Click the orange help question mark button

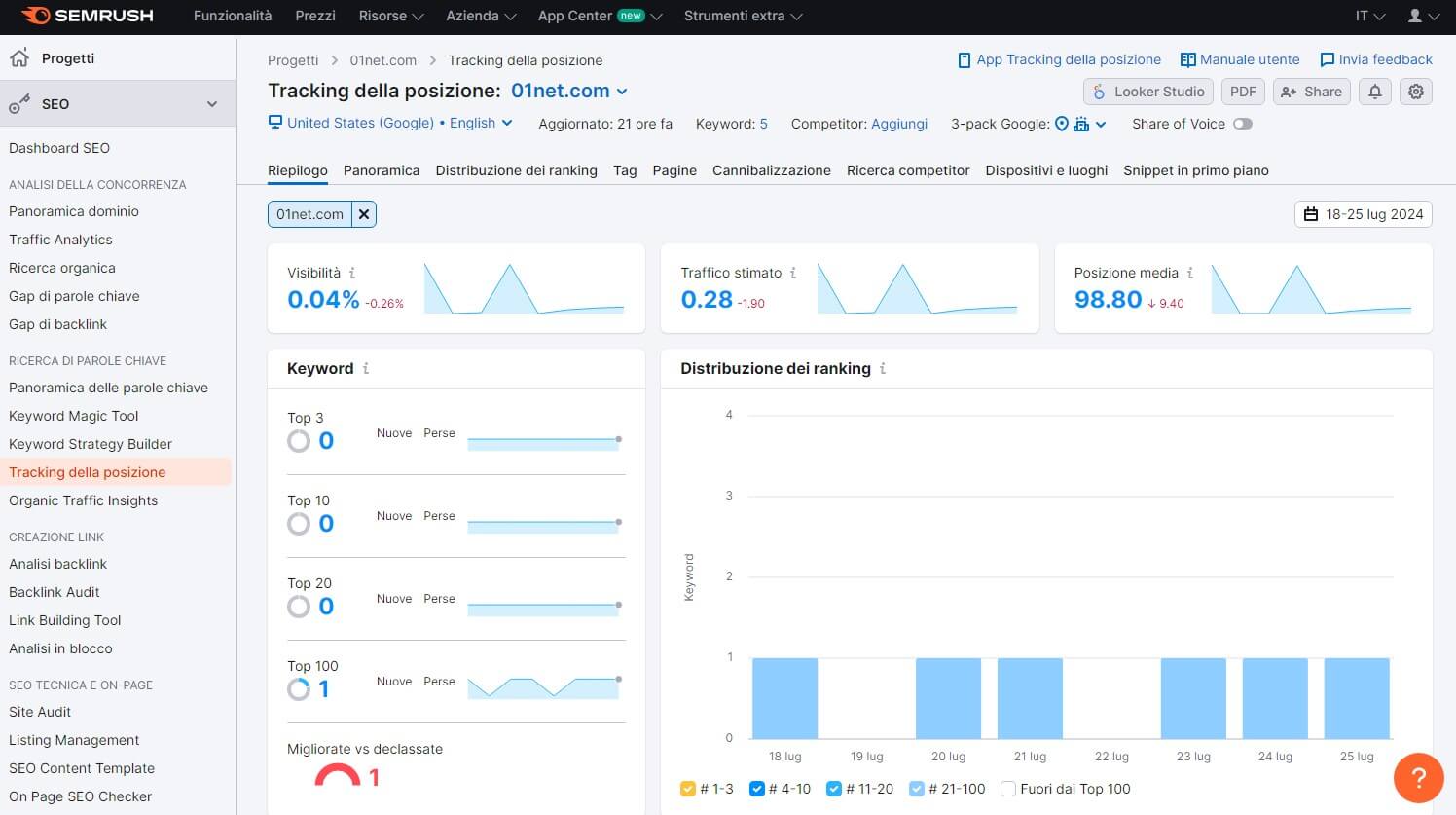[1418, 777]
